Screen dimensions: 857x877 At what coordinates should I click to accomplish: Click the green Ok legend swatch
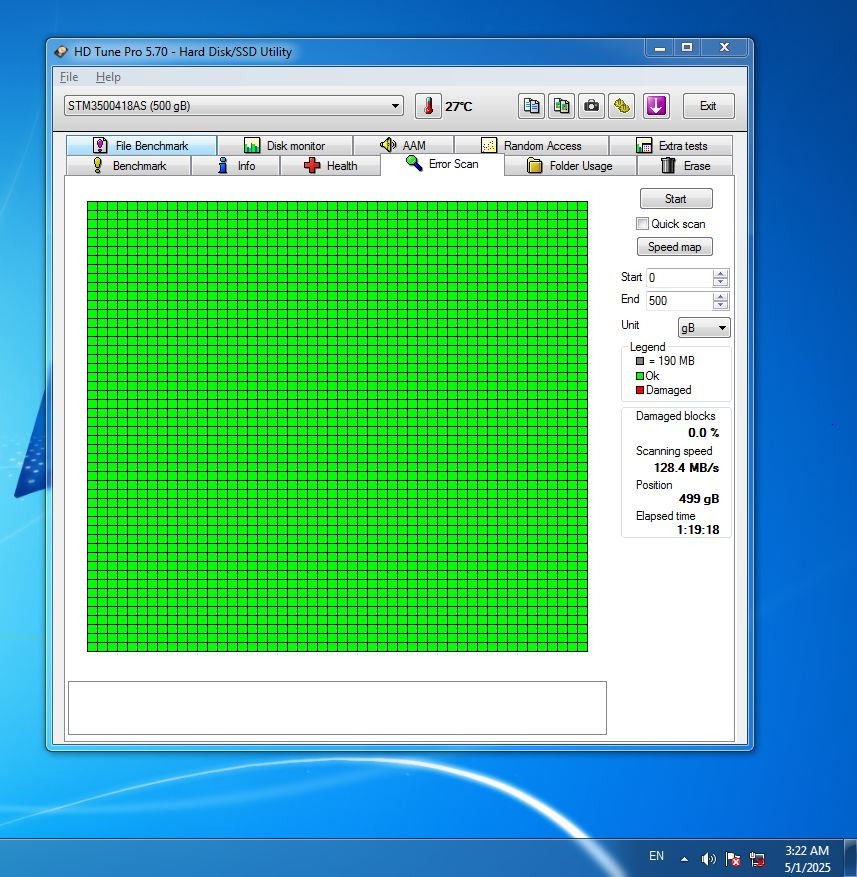tap(640, 376)
